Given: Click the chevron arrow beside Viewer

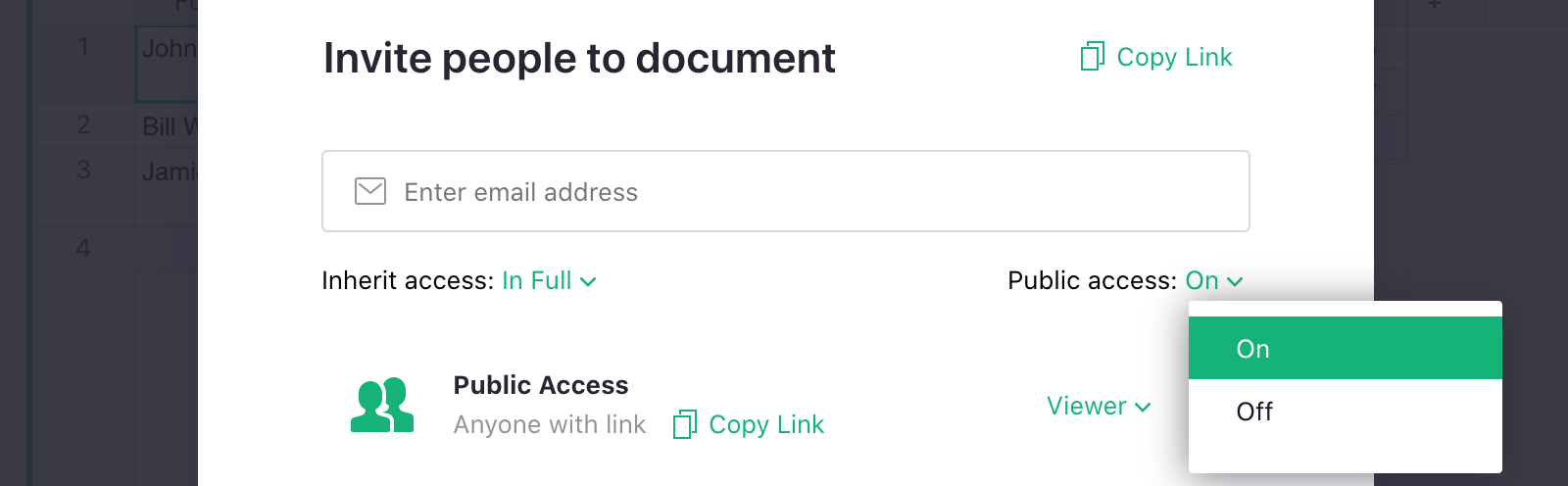Looking at the screenshot, I should click(x=1143, y=407).
